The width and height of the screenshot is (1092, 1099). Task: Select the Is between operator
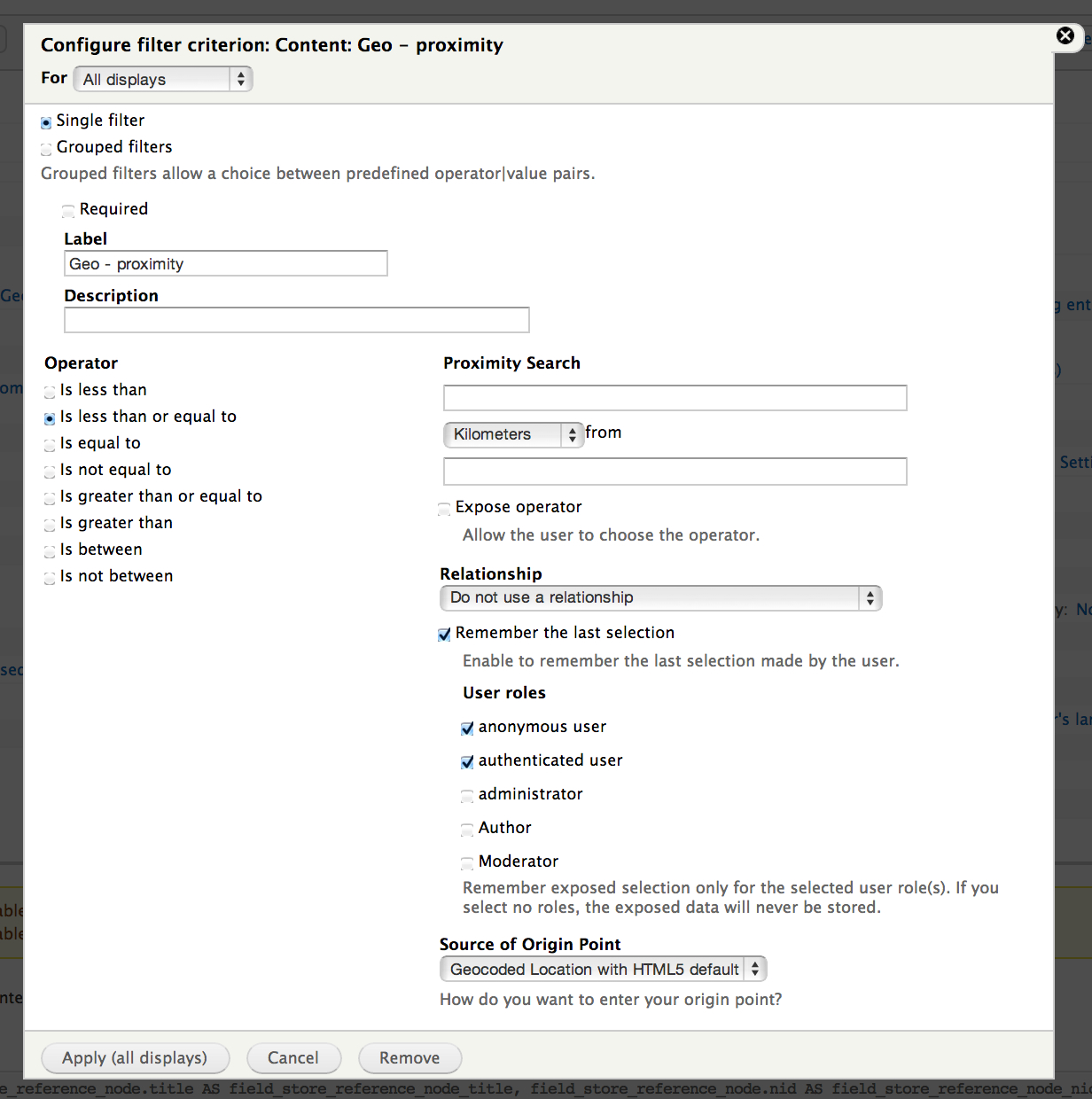49,551
